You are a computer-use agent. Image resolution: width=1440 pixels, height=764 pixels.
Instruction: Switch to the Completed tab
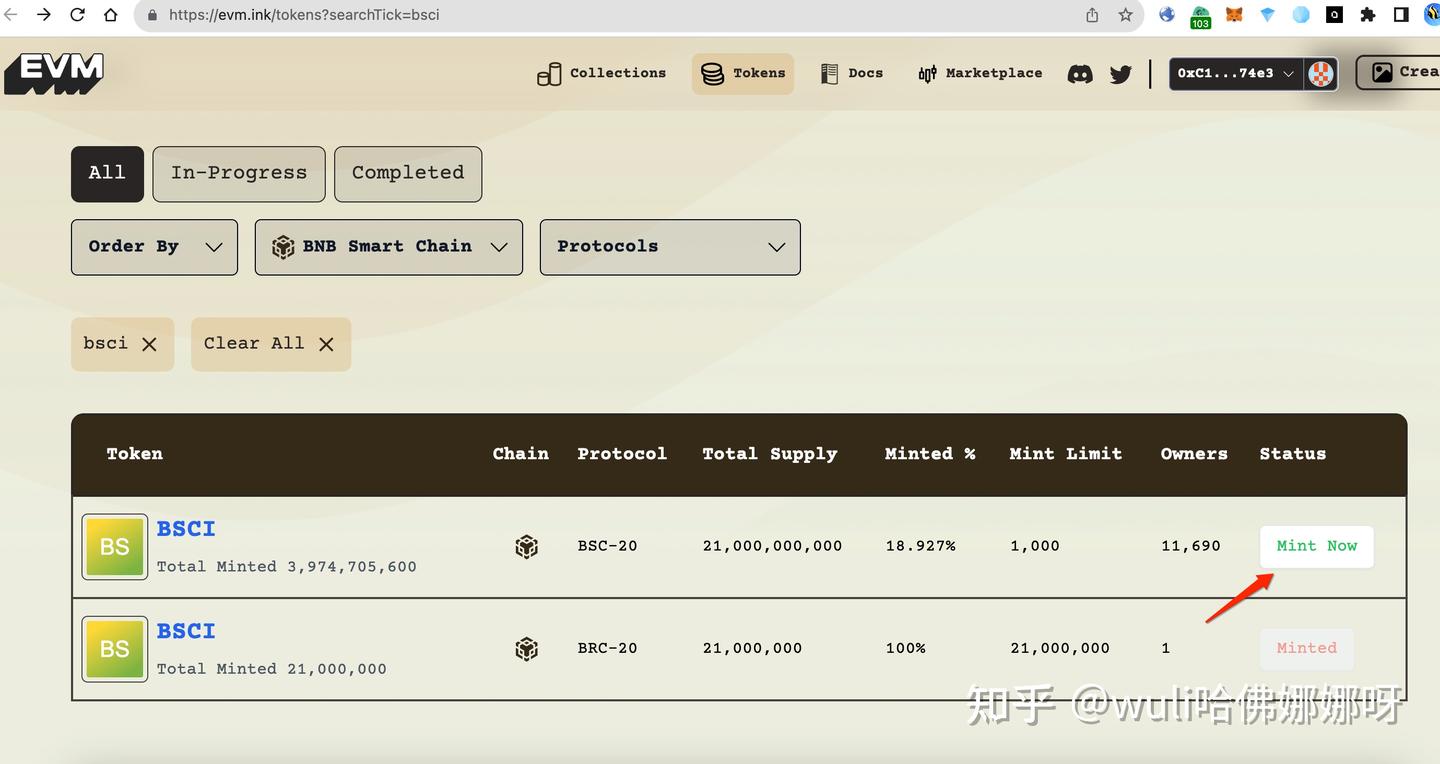click(408, 174)
